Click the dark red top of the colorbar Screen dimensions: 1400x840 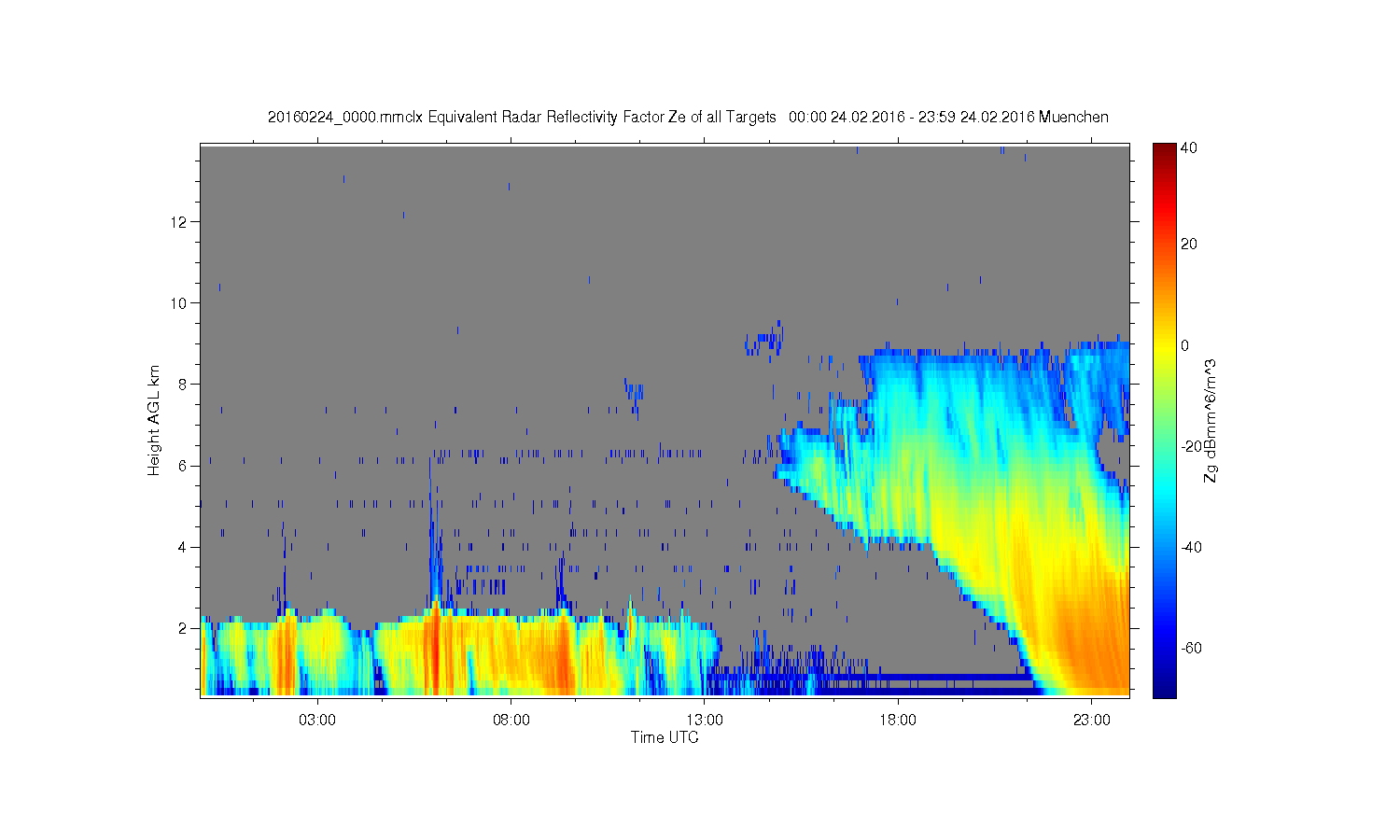1164,149
